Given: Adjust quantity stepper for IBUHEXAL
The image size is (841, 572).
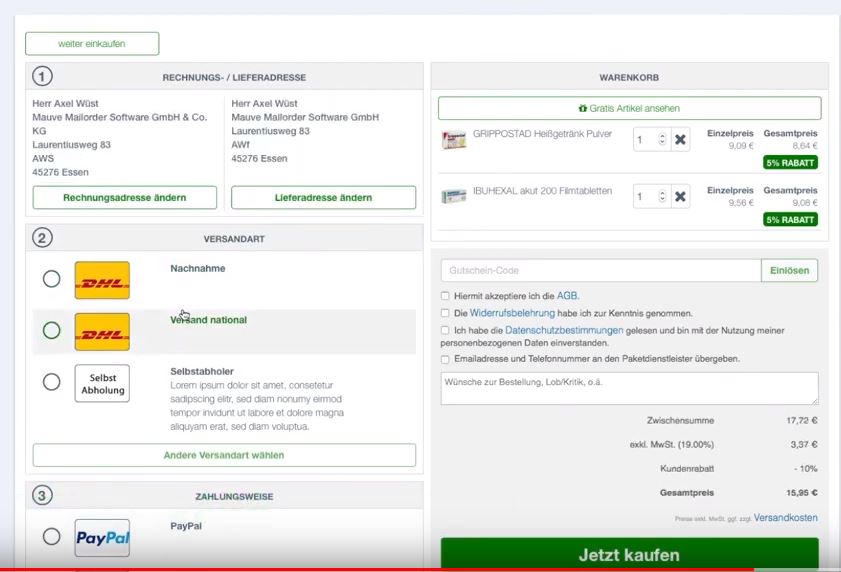Looking at the screenshot, I should [661, 197].
